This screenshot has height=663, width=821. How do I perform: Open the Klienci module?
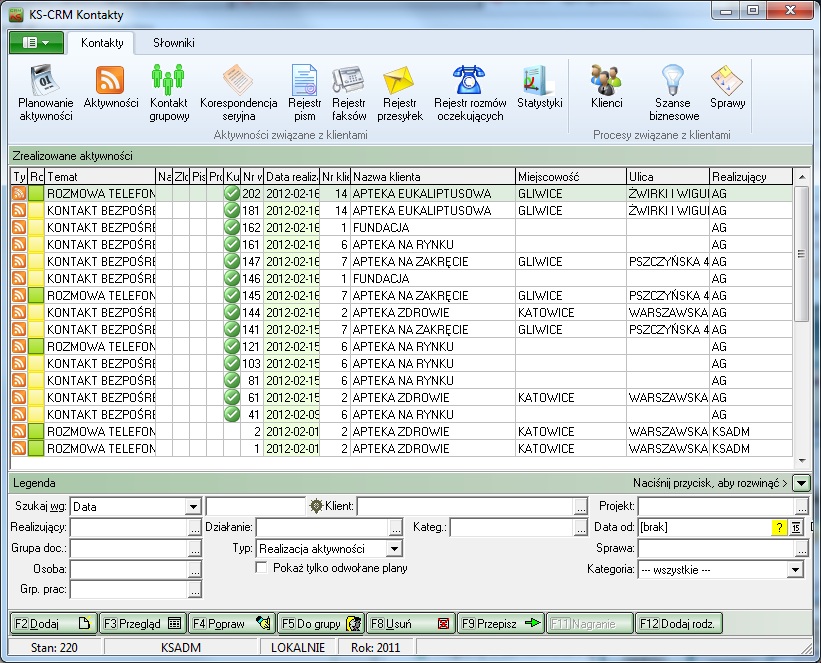coord(606,81)
